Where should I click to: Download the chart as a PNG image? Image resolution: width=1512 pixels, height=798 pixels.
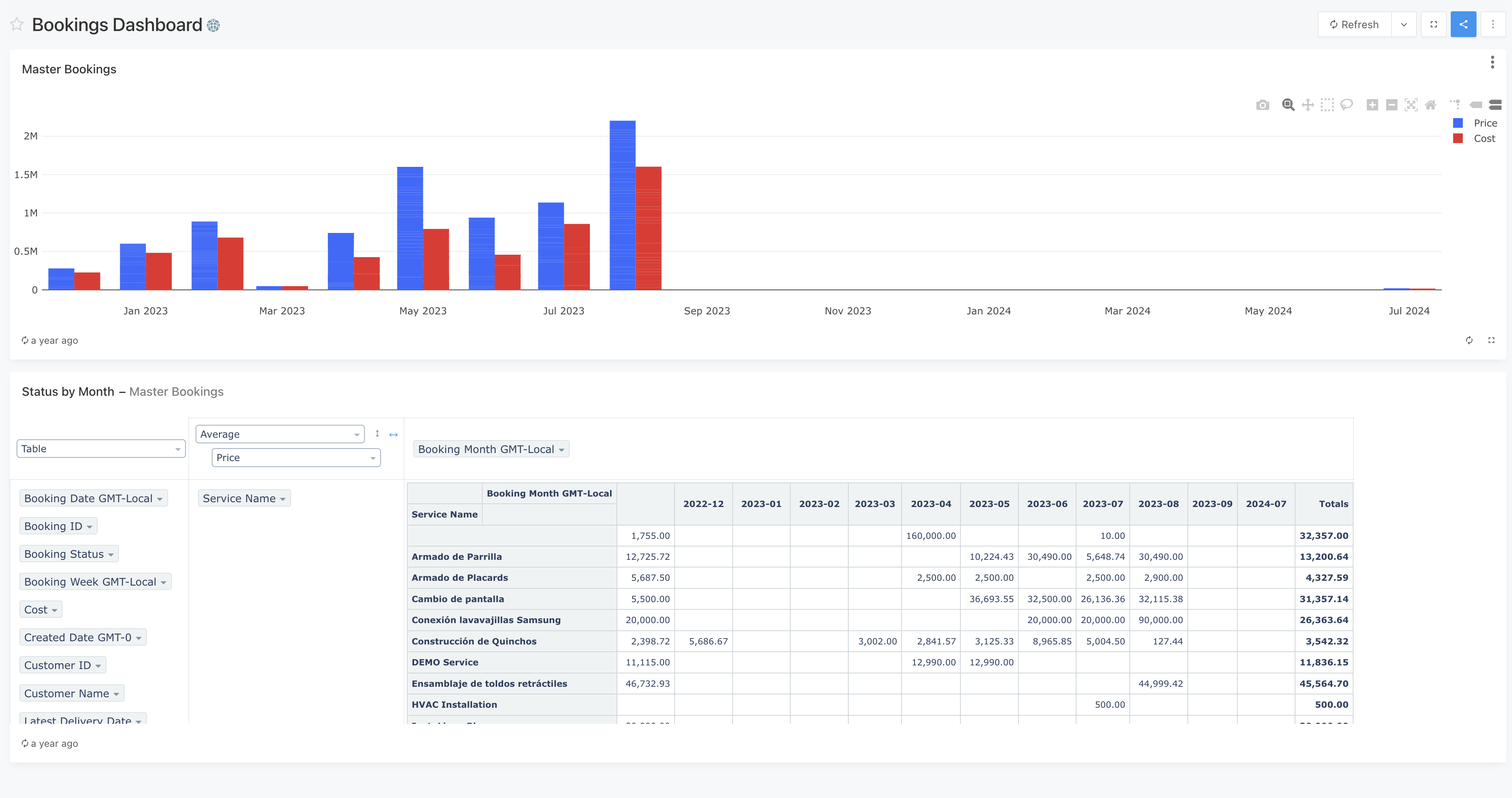point(1262,104)
